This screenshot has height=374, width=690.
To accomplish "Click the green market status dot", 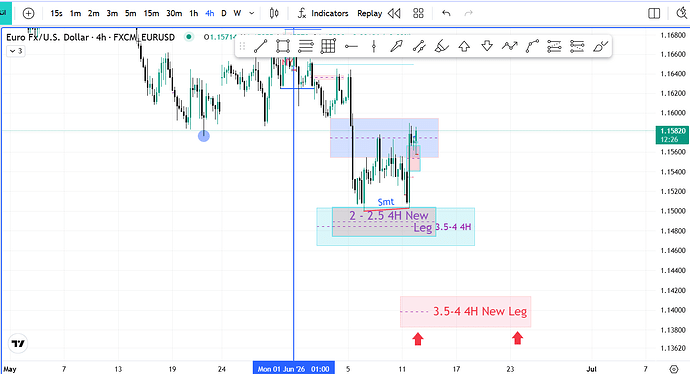I will [x=189, y=37].
